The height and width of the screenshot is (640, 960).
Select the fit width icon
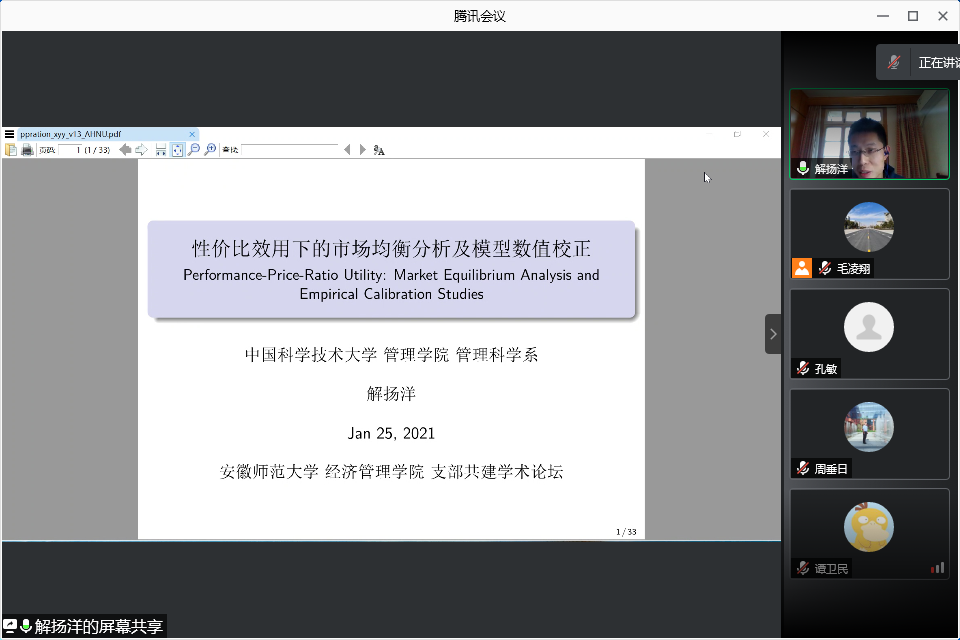[x=160, y=150]
